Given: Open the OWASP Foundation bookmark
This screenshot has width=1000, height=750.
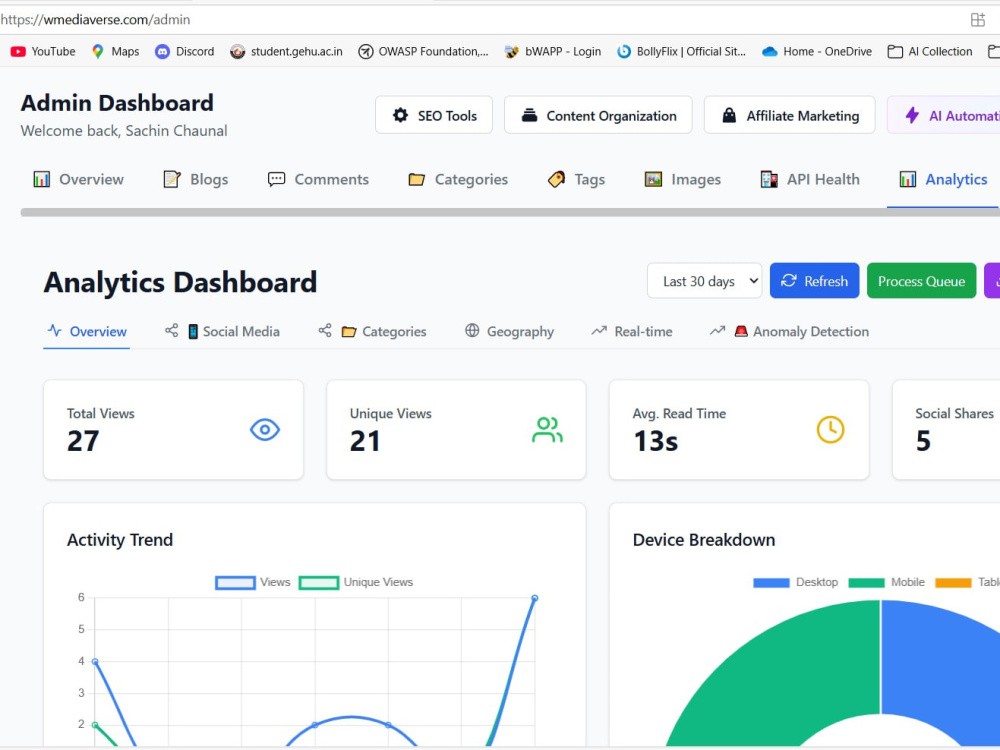Looking at the screenshot, I should (x=423, y=52).
